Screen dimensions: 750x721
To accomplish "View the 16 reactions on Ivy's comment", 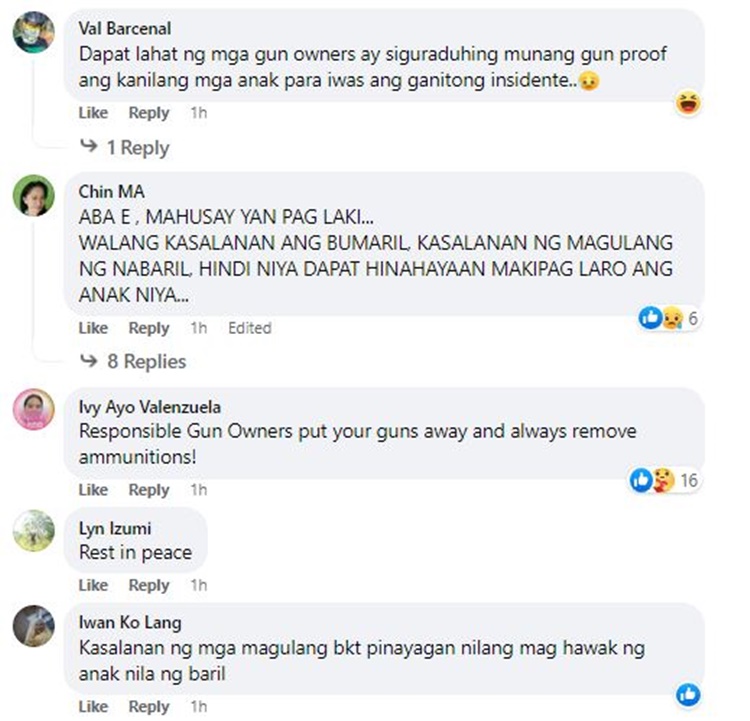I will 664,480.
